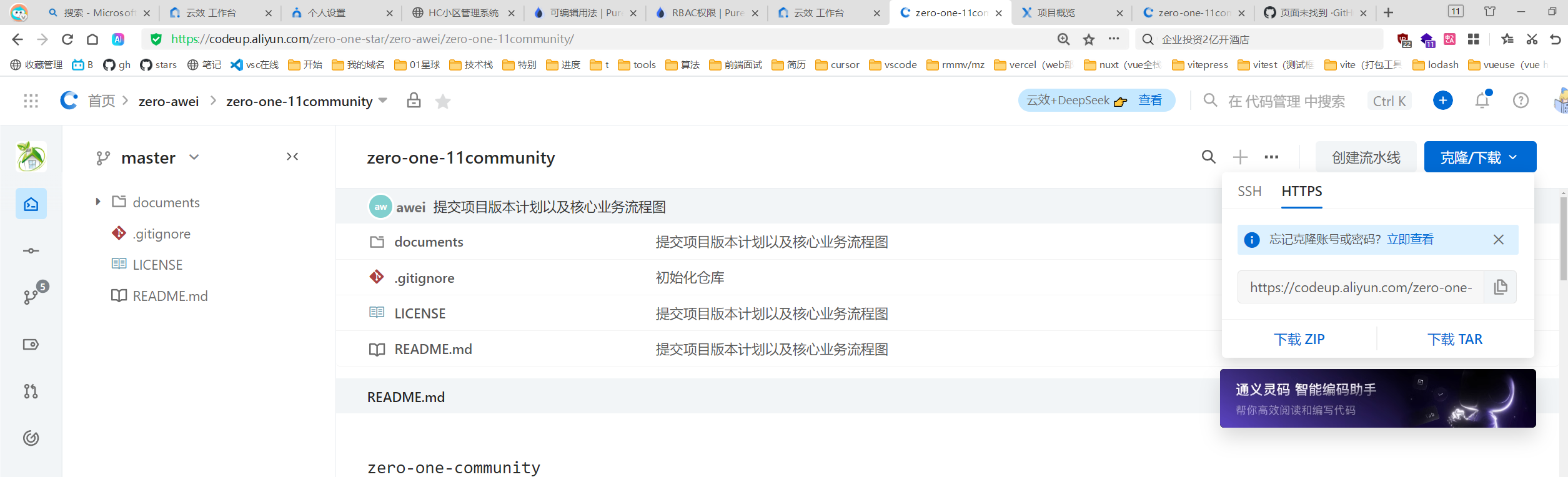Open a new browser tab
The height and width of the screenshot is (477, 1568).
[1388, 12]
